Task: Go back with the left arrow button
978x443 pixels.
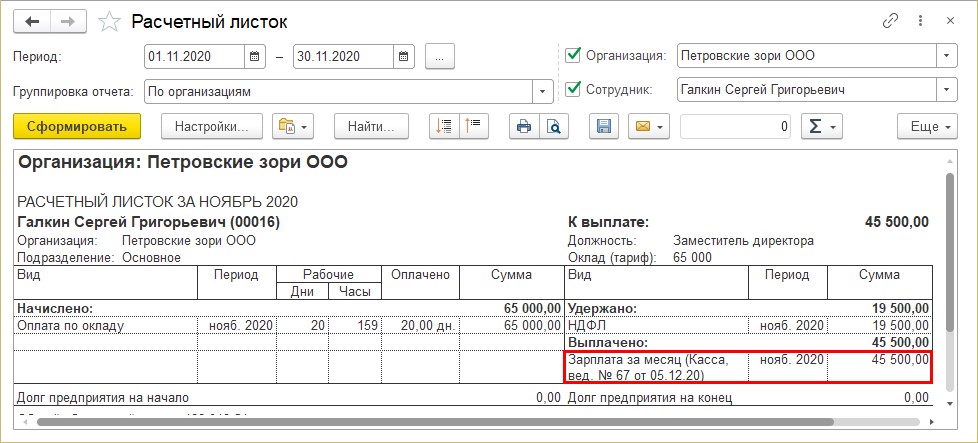Action: (32, 22)
